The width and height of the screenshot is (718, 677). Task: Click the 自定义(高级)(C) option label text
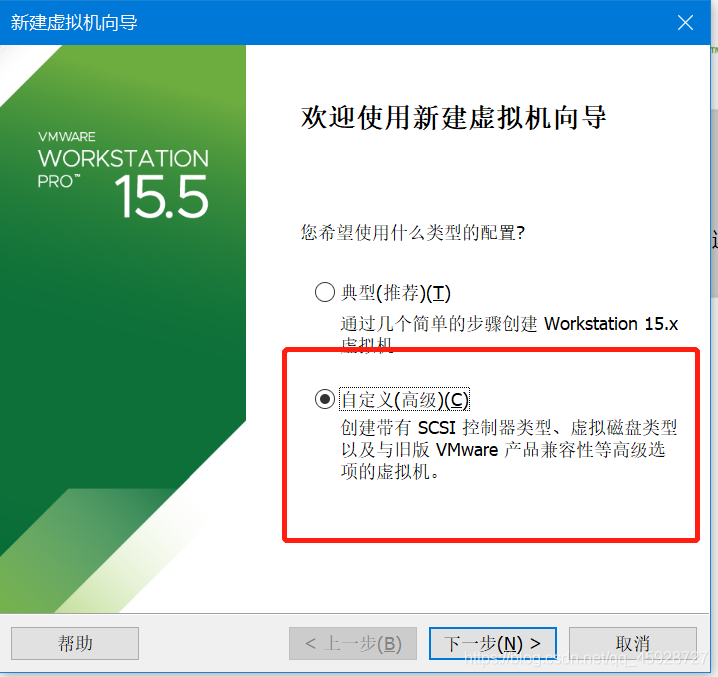(x=405, y=399)
